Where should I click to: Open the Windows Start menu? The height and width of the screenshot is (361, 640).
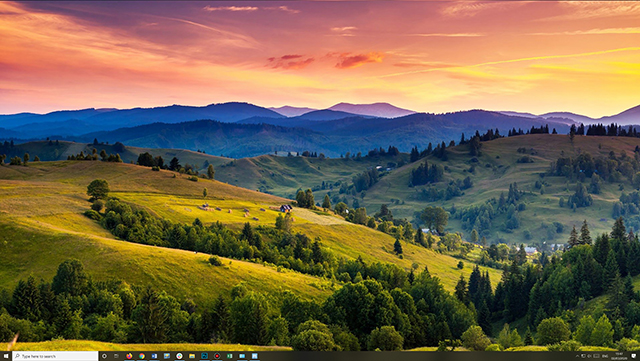coord(6,356)
